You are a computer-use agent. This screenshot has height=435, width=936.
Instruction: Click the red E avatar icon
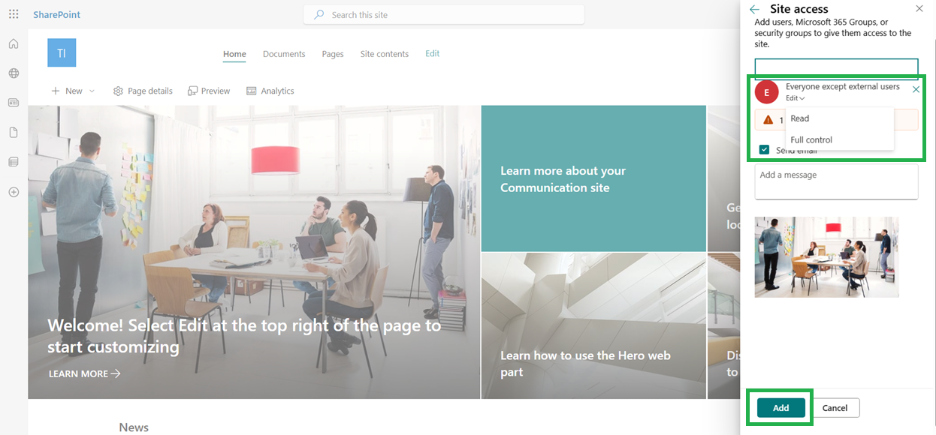pyautogui.click(x=766, y=92)
